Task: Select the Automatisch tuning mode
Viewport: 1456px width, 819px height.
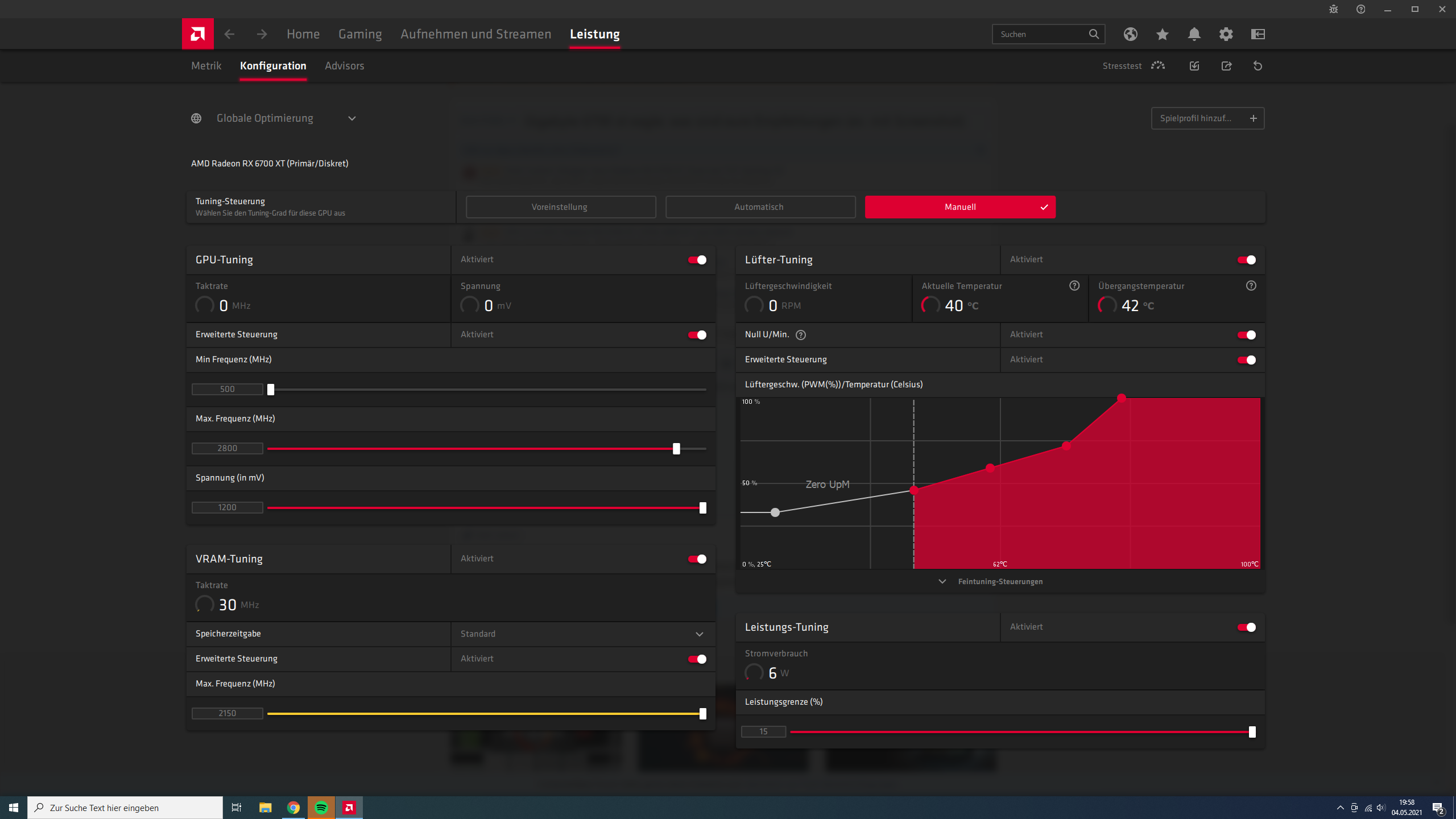Action: [x=760, y=206]
